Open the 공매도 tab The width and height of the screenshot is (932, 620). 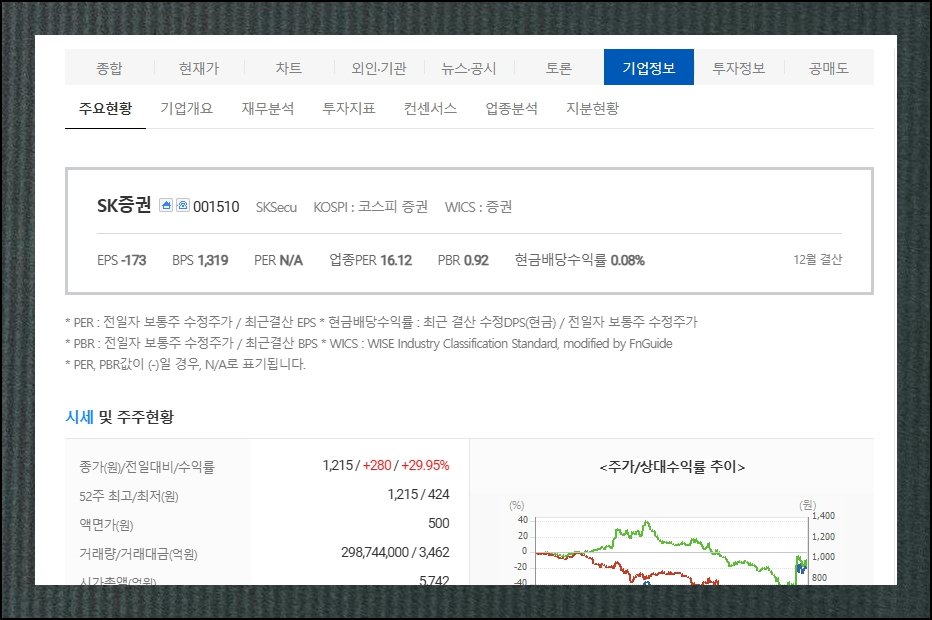(x=829, y=68)
